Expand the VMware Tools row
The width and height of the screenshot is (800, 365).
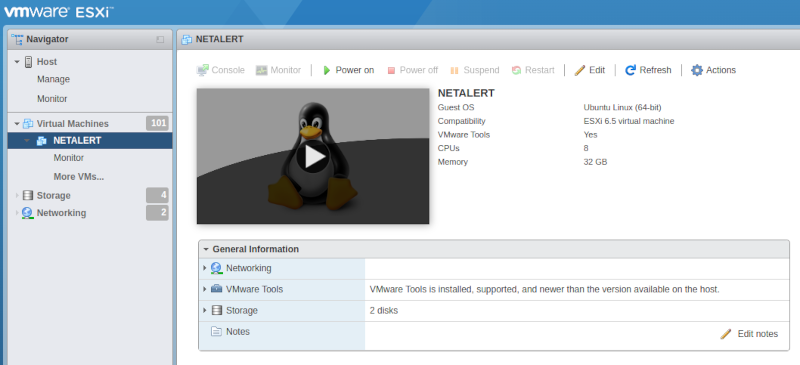[205, 289]
